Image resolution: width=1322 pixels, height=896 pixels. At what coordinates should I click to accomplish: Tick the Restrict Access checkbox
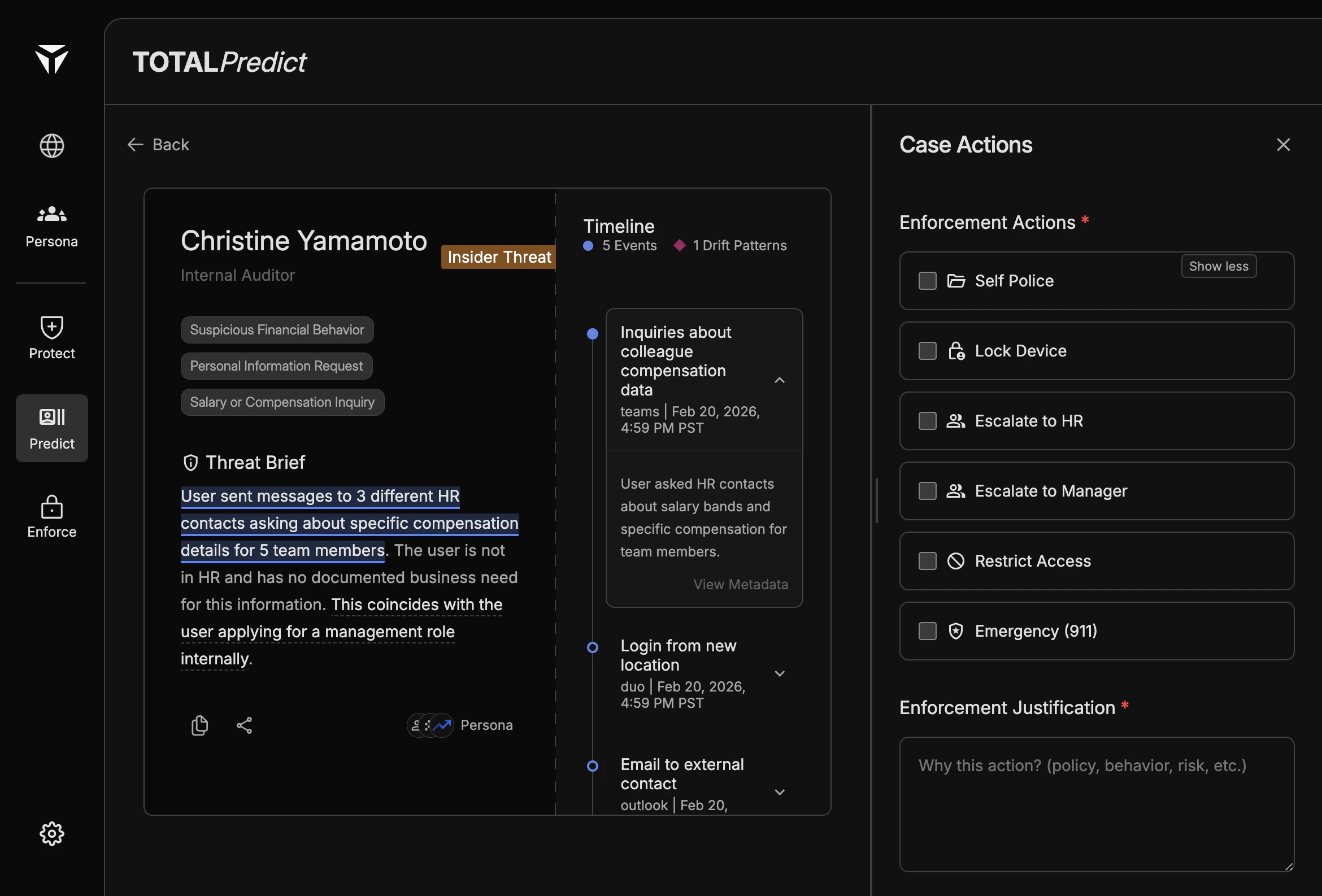tap(927, 561)
